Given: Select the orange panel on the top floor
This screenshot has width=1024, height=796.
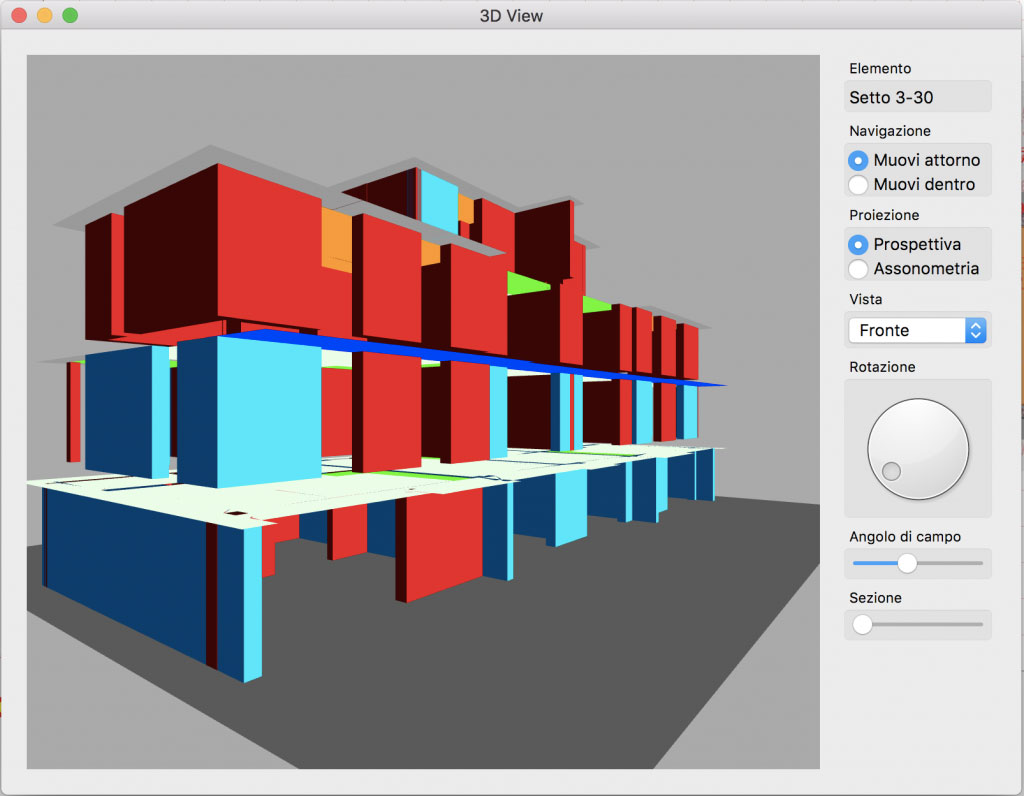Looking at the screenshot, I should (336, 242).
